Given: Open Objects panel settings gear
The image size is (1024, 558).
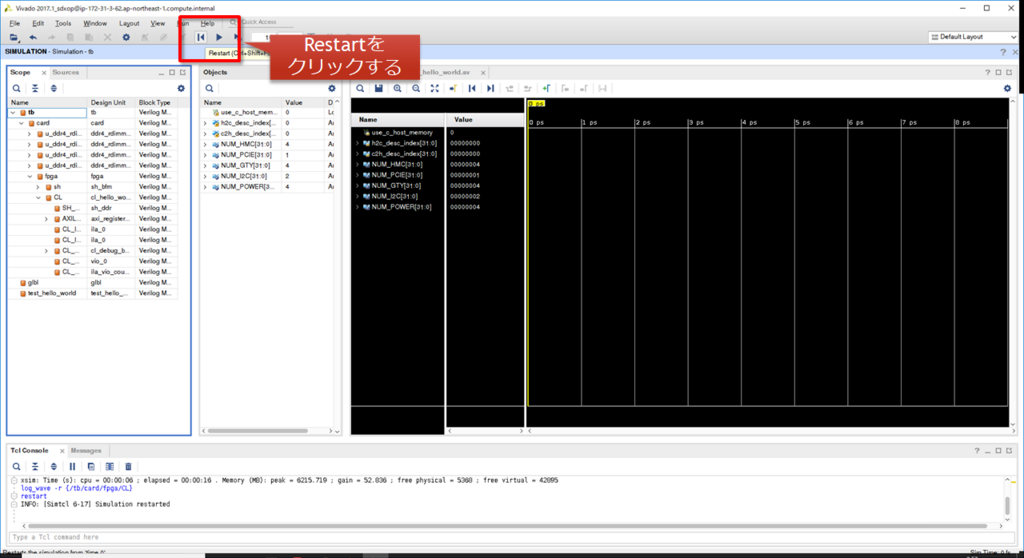Looking at the screenshot, I should point(332,88).
